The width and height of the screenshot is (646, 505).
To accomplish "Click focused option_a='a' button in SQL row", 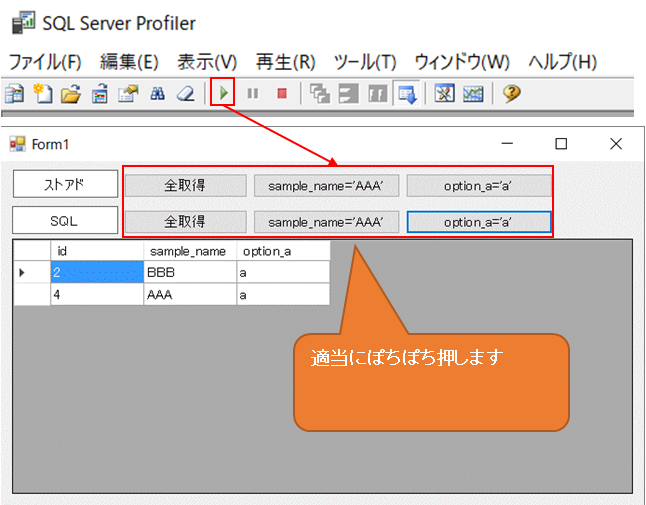I will pos(479,222).
